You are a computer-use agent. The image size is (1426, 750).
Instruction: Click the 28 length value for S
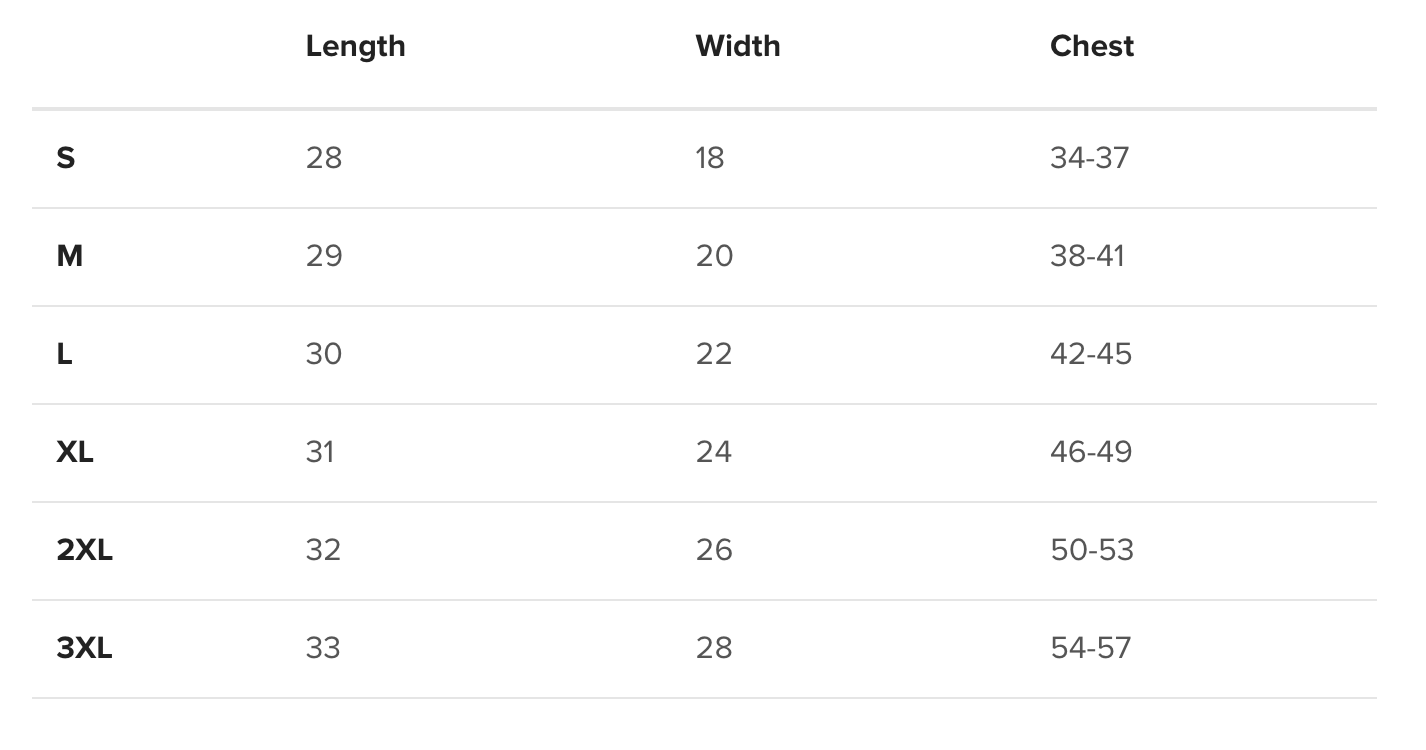point(323,158)
